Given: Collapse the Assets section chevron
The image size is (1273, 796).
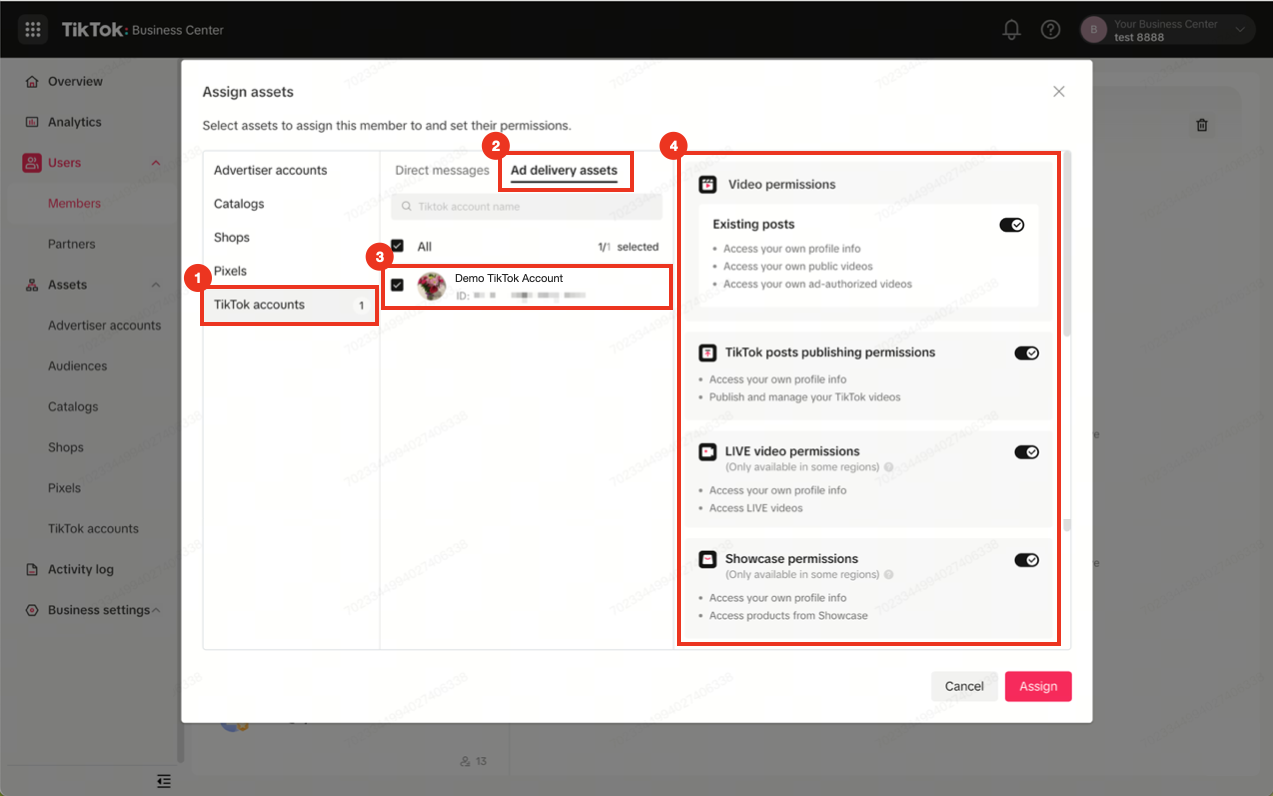Looking at the screenshot, I should [156, 285].
